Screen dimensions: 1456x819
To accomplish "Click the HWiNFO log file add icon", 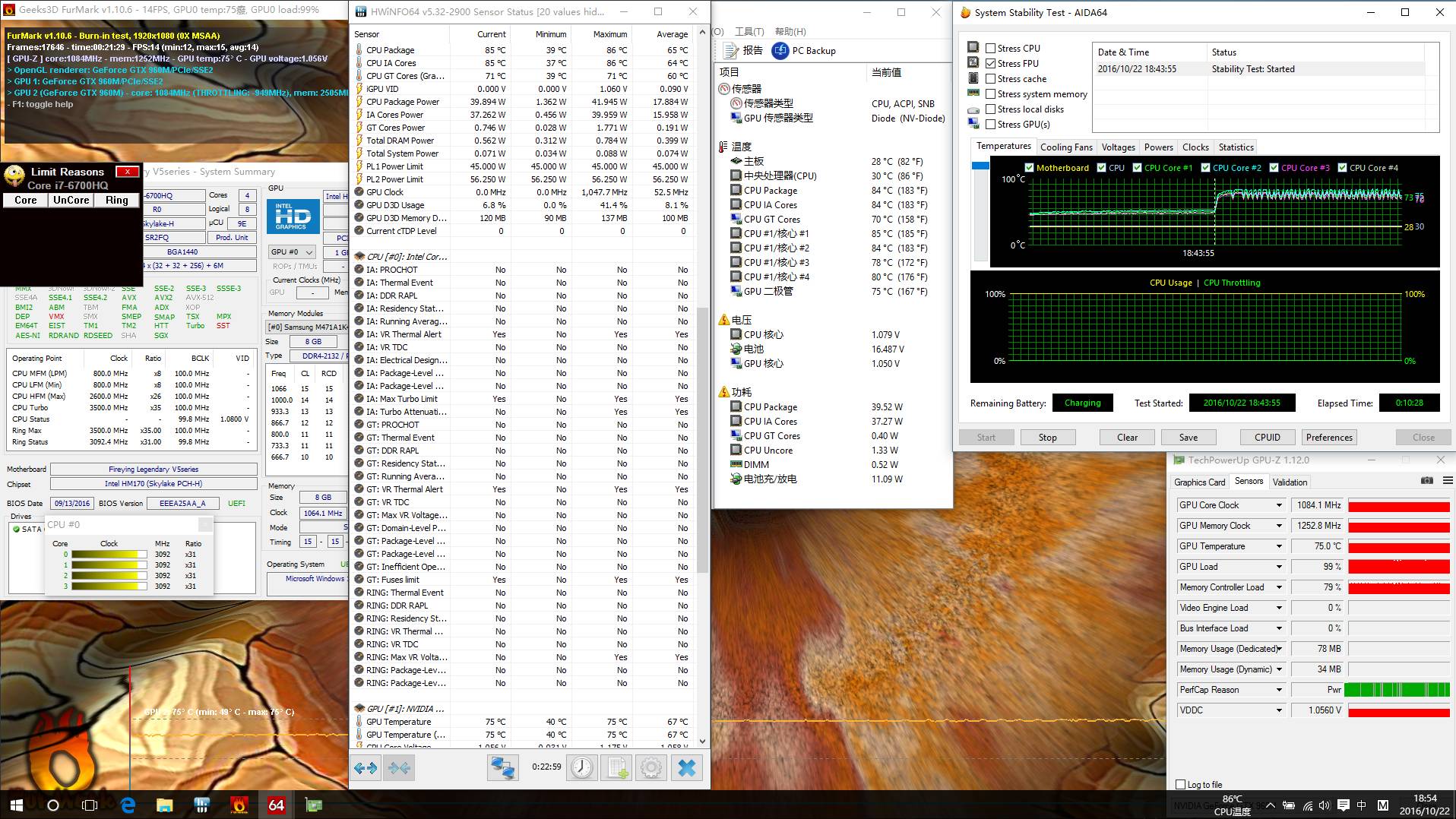I will pos(616,768).
